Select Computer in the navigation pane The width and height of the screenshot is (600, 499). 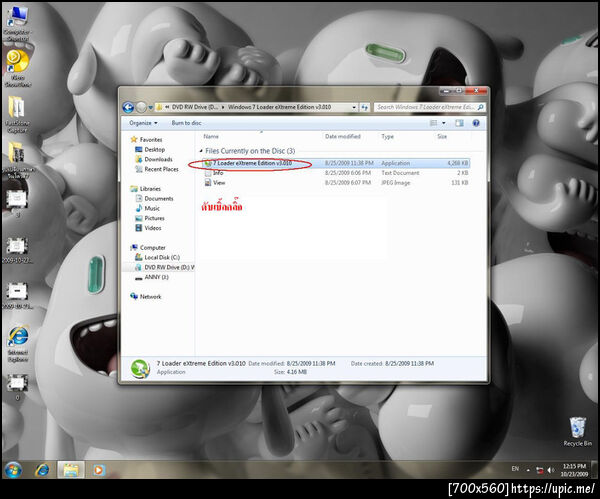coord(152,248)
